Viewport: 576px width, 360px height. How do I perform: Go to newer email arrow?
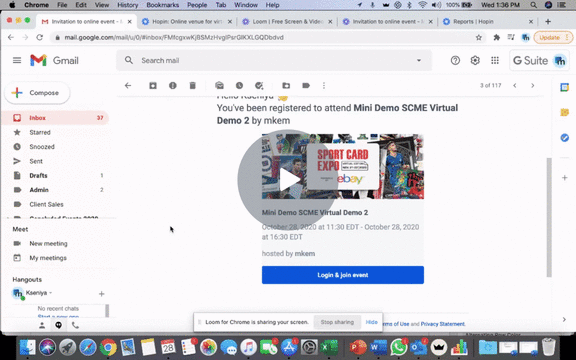point(515,86)
